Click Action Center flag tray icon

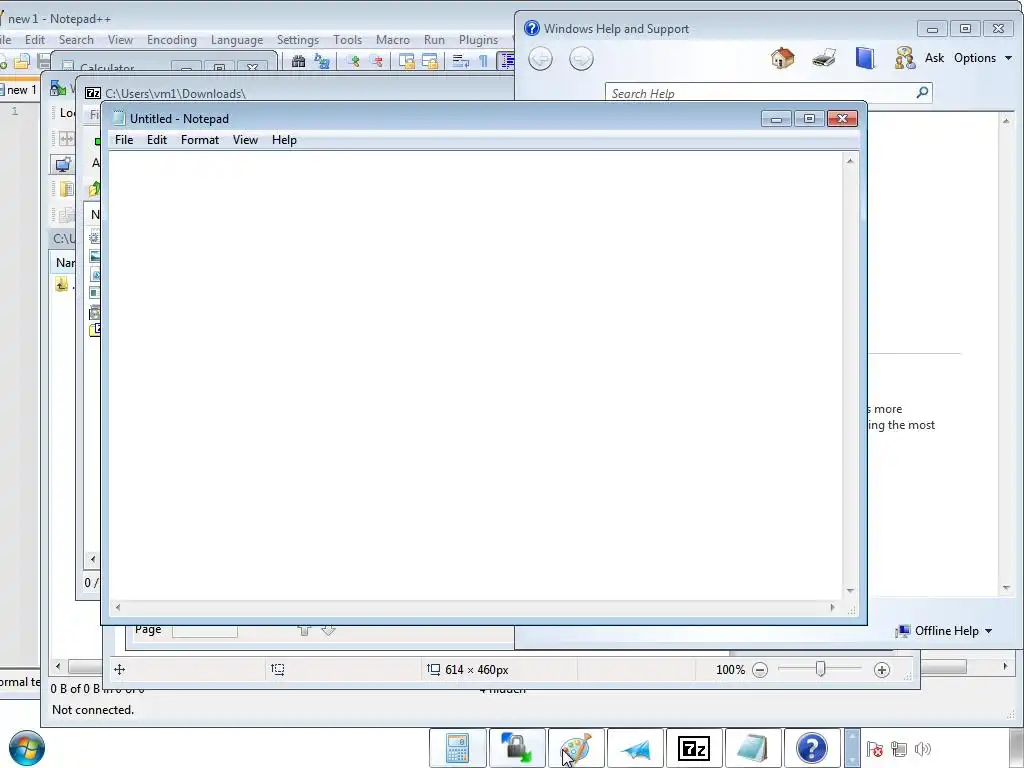[874, 749]
